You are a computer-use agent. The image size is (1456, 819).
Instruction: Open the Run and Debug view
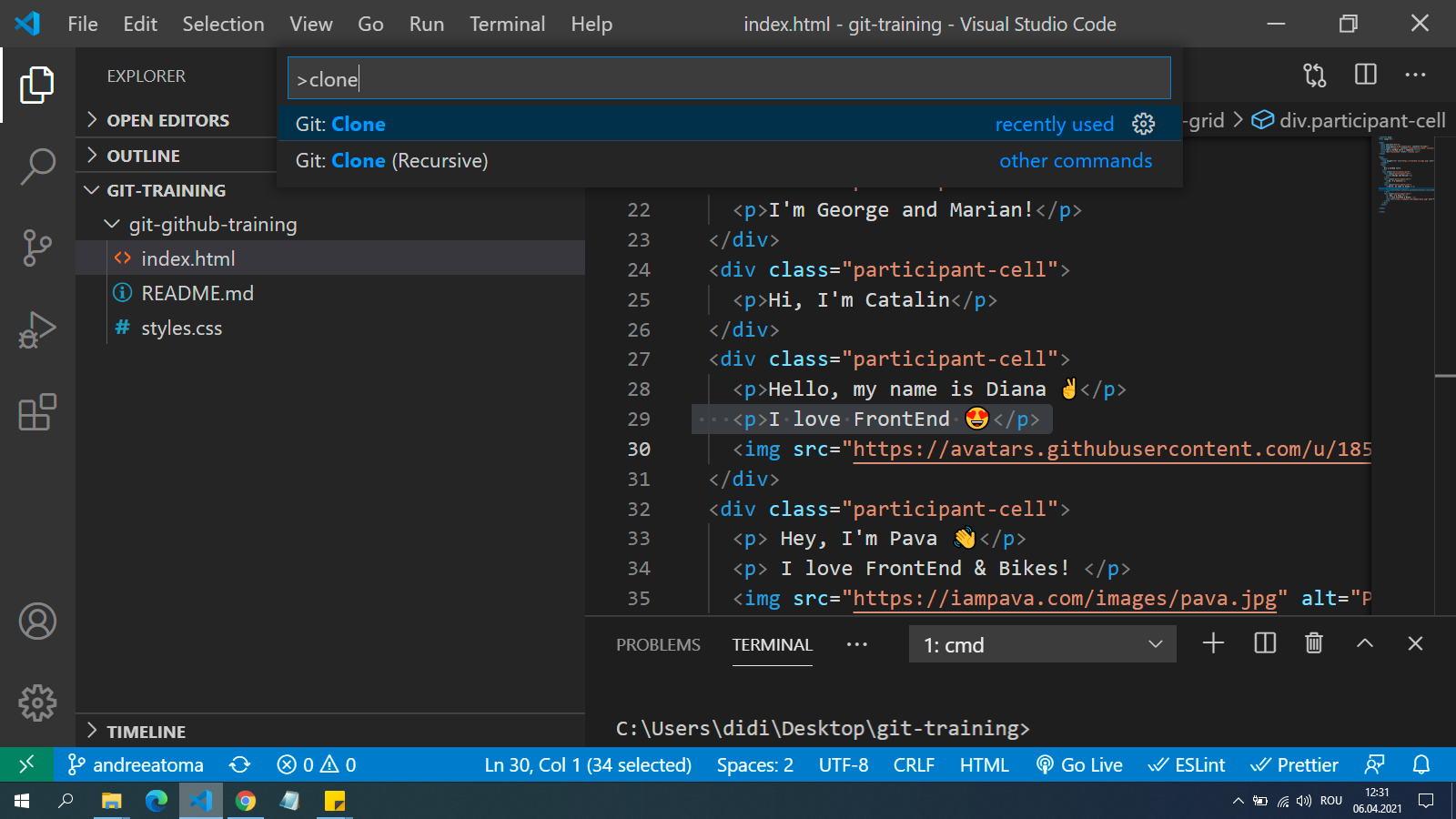point(37,329)
